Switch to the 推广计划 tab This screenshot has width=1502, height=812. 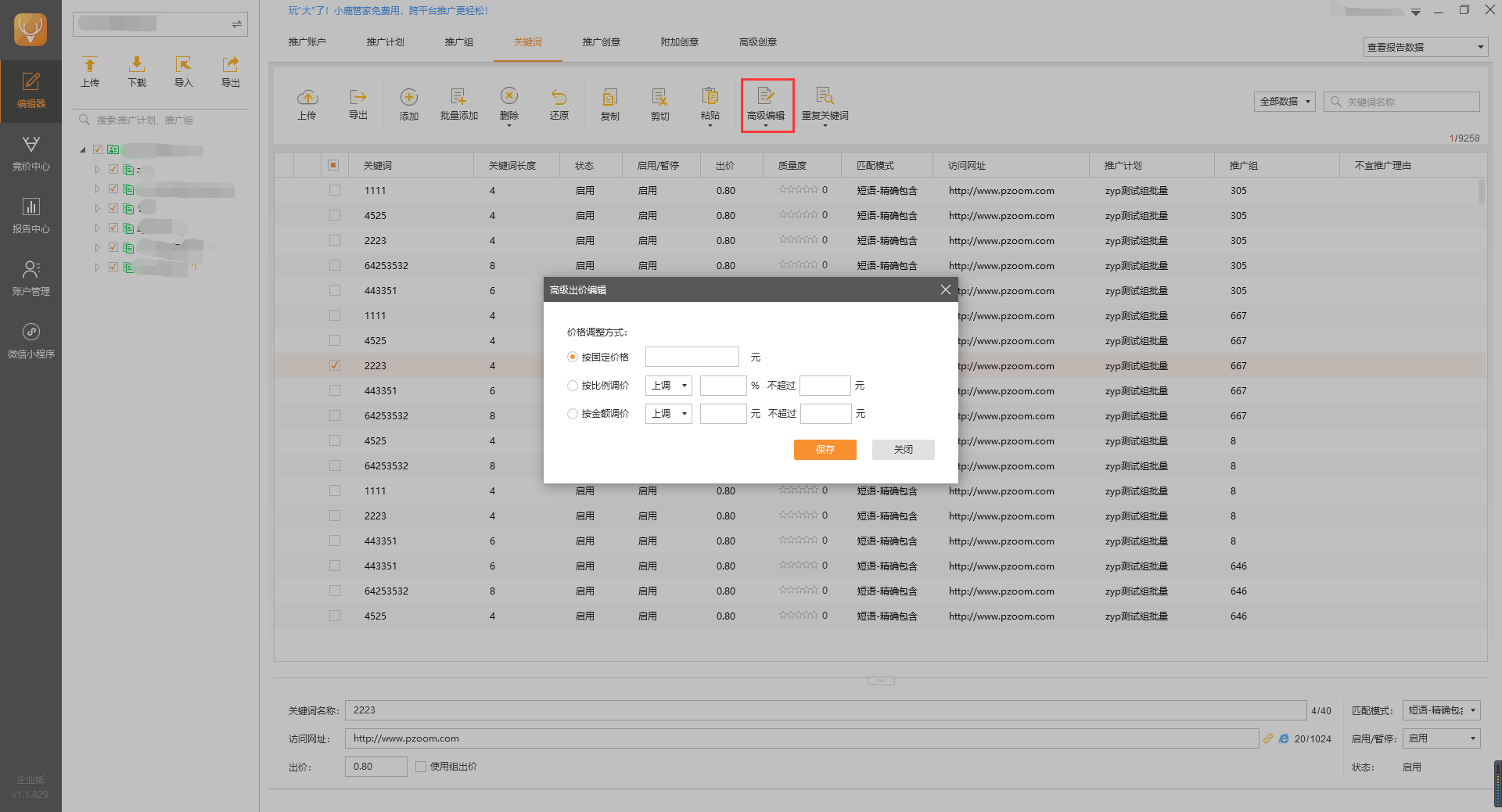(x=385, y=42)
